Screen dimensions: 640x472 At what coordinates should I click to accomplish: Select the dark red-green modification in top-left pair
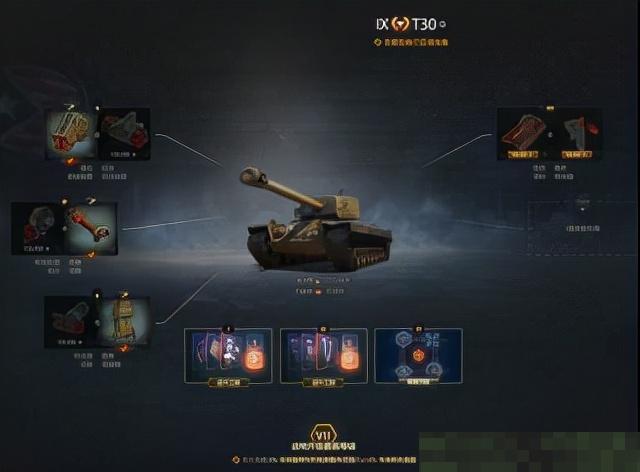124,134
